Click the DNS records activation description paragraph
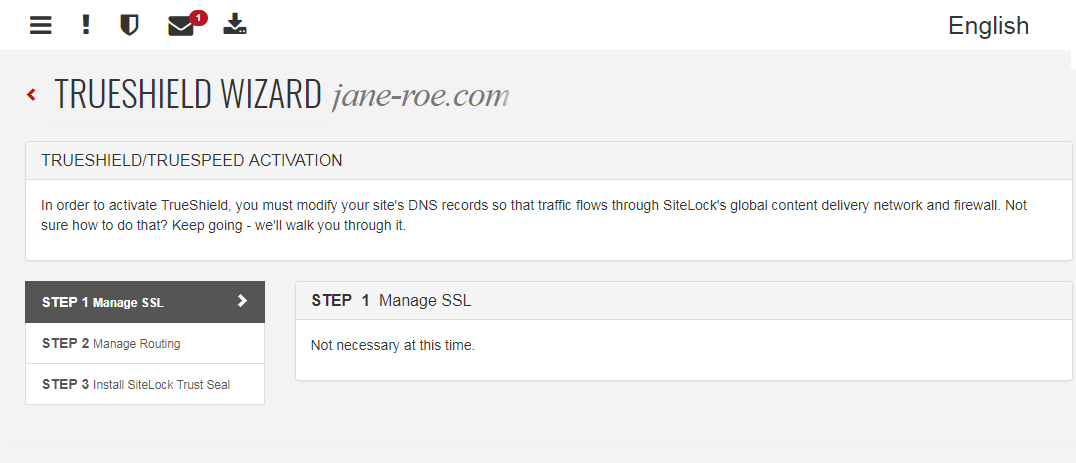The width and height of the screenshot is (1076, 463). (534, 215)
